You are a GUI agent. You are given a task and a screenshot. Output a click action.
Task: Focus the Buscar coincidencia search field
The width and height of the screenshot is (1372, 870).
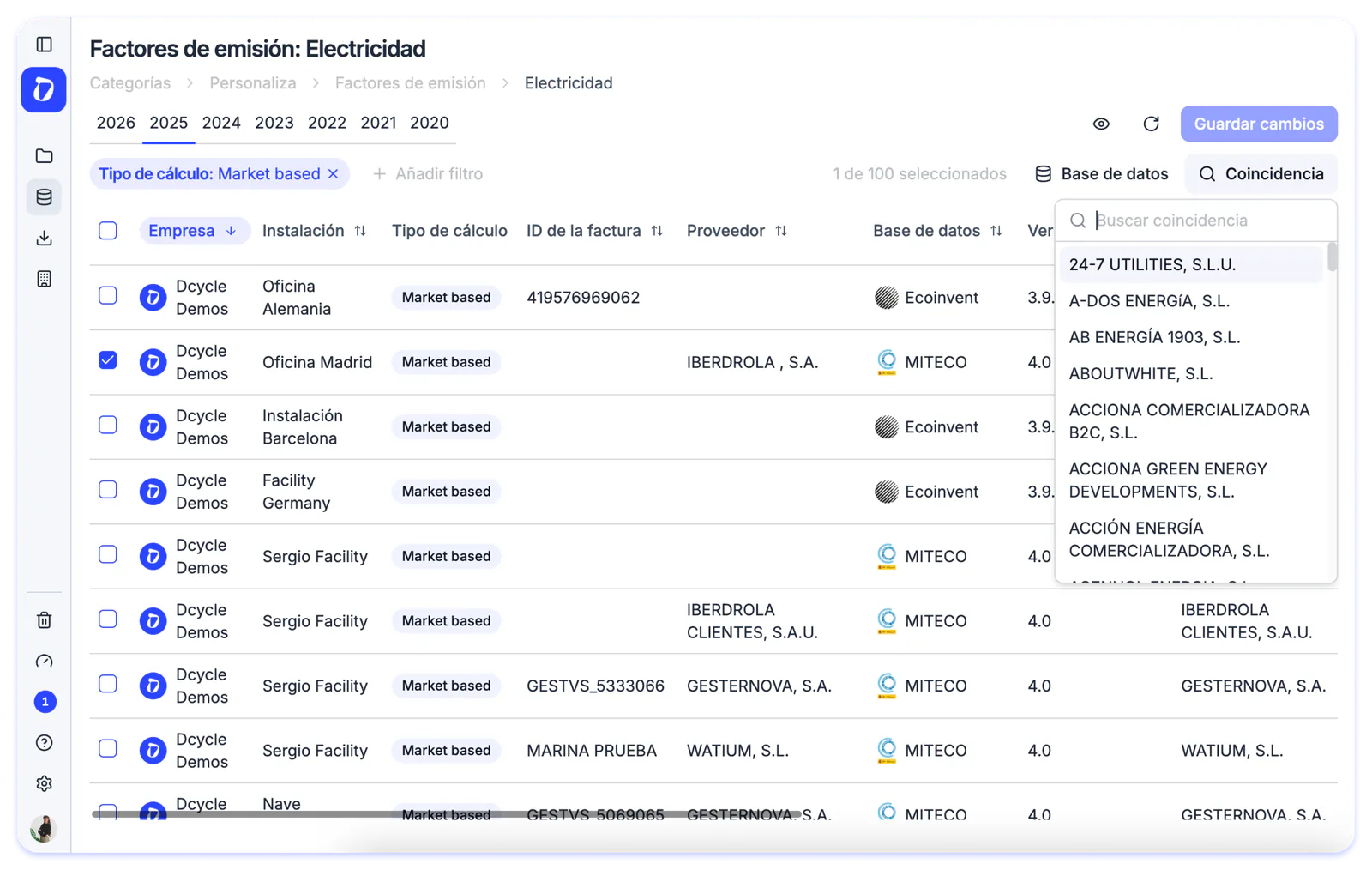pyautogui.click(x=1196, y=221)
